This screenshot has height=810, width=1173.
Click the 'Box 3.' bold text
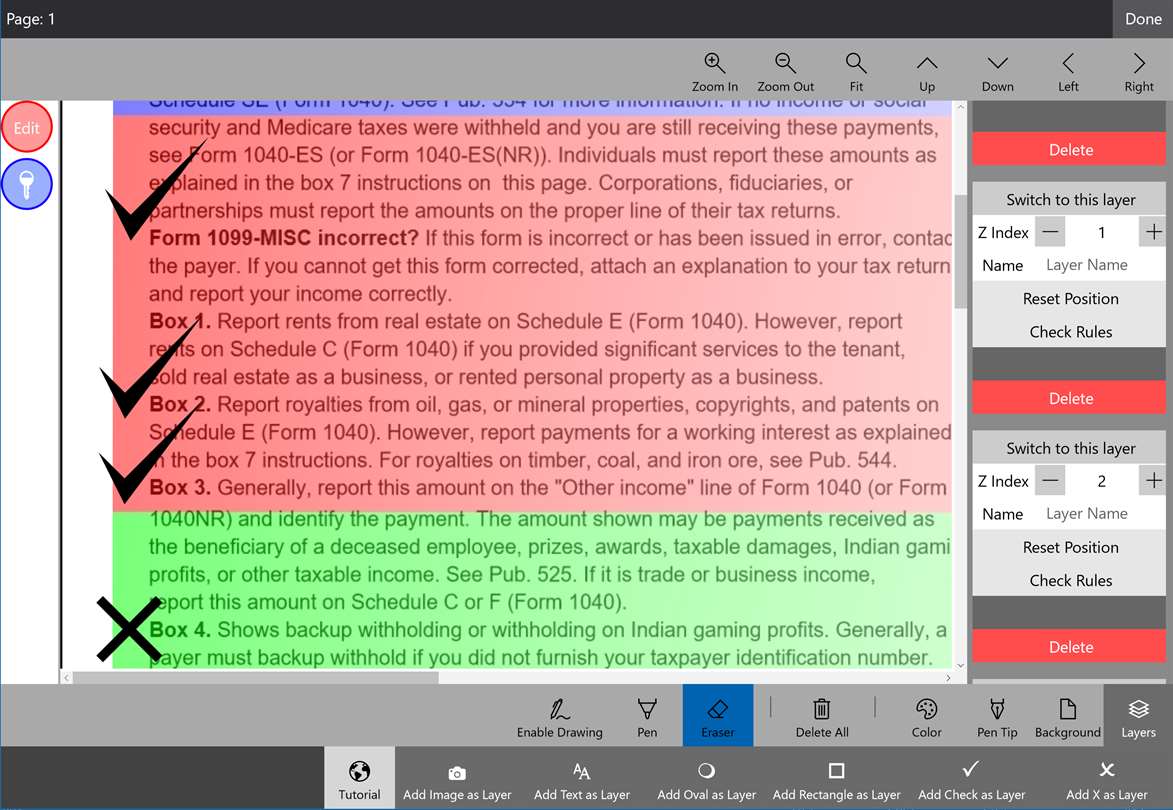[x=180, y=488]
